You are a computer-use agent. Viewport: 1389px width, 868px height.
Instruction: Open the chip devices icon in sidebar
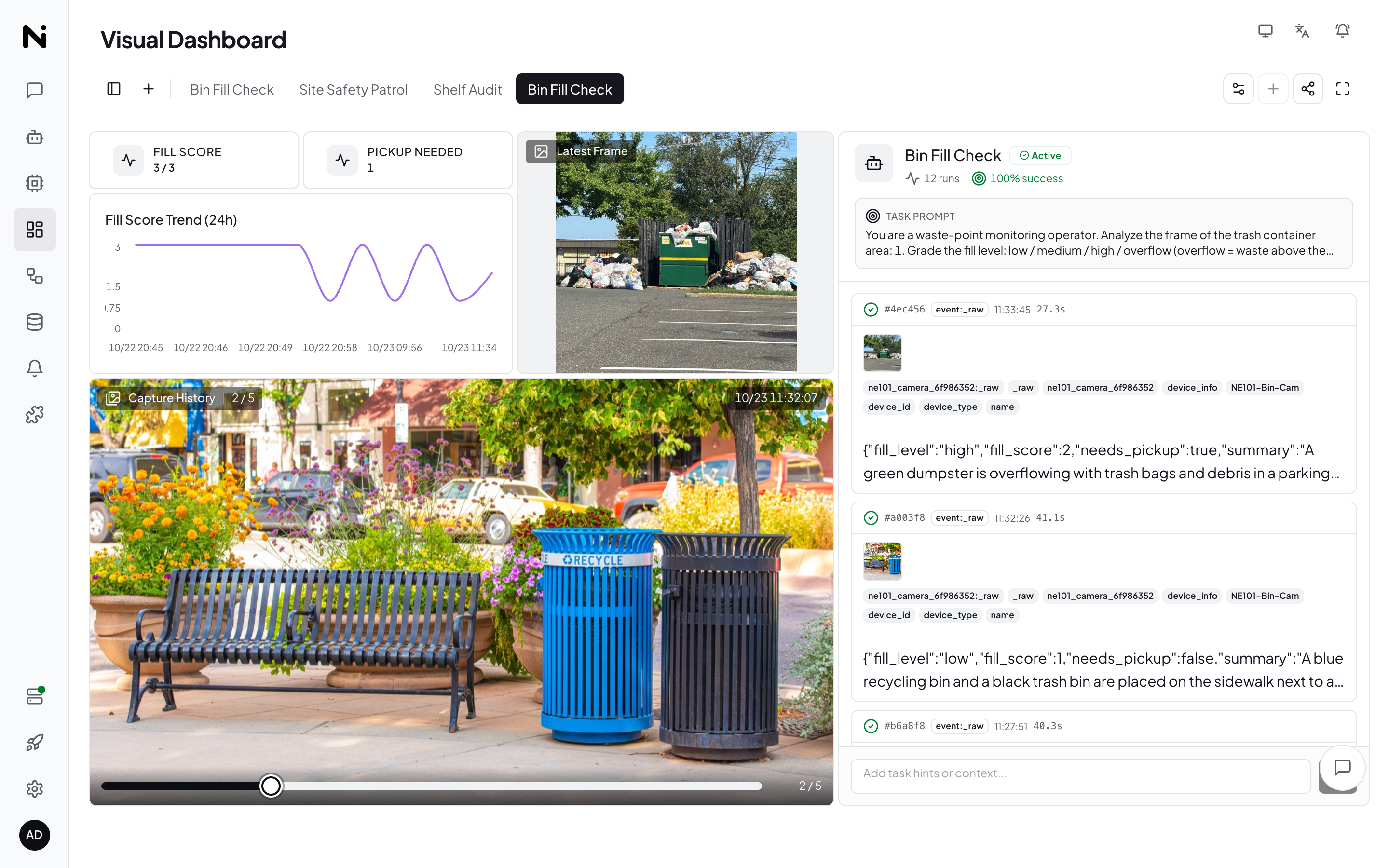click(34, 183)
